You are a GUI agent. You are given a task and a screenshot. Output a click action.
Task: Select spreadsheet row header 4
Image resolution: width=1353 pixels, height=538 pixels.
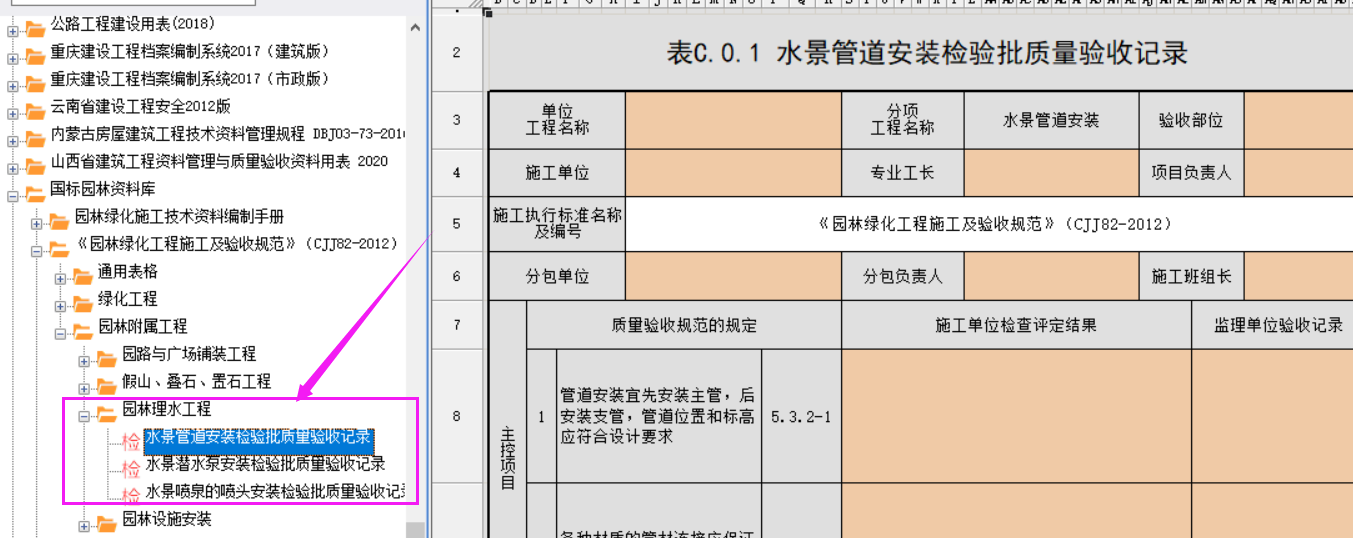pos(457,172)
